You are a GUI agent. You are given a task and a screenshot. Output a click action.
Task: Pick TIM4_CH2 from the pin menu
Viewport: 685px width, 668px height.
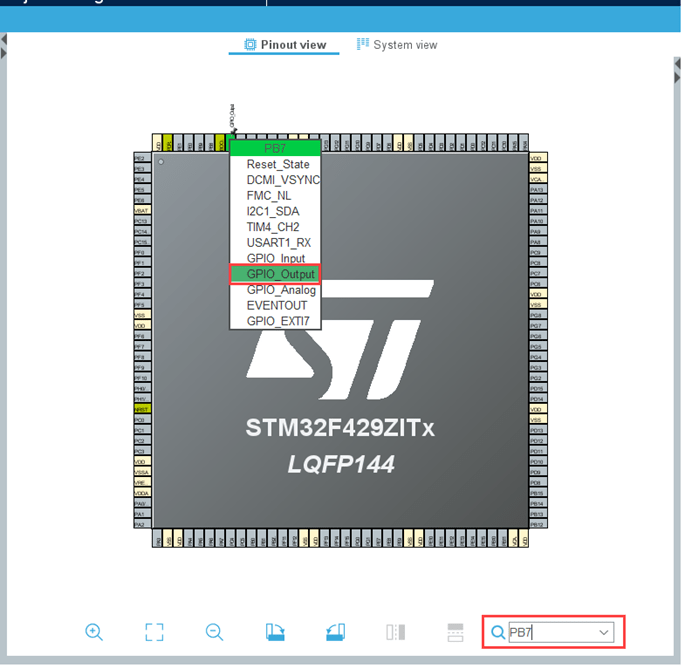click(272, 227)
